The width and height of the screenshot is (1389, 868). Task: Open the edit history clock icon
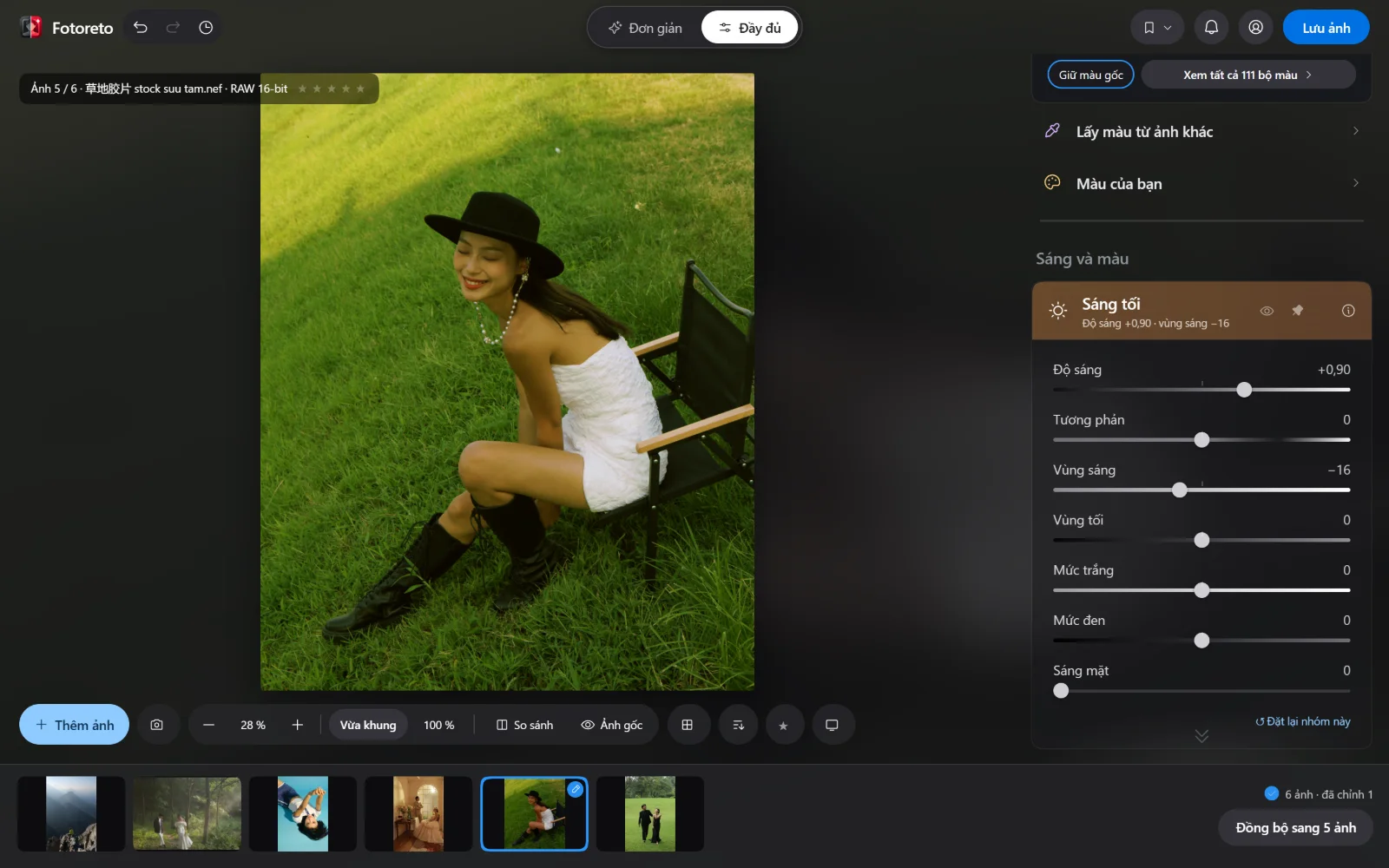click(206, 28)
